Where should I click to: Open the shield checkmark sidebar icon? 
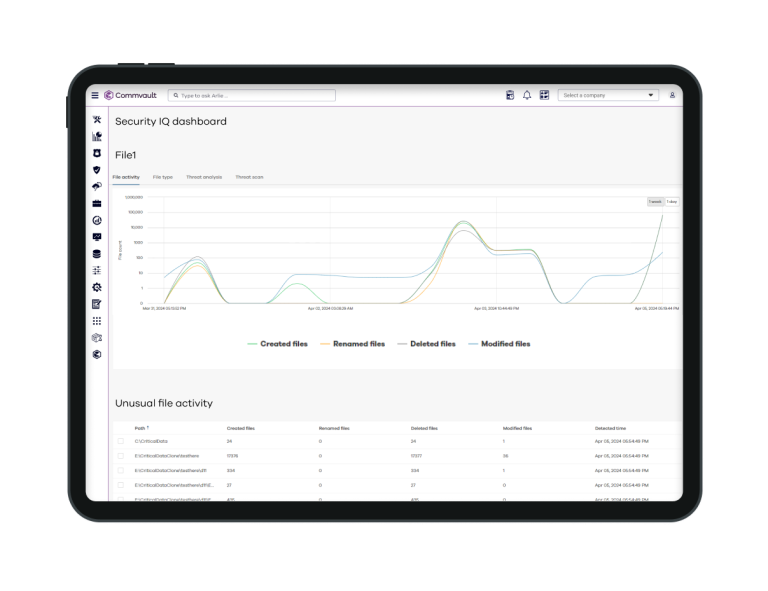point(97,170)
